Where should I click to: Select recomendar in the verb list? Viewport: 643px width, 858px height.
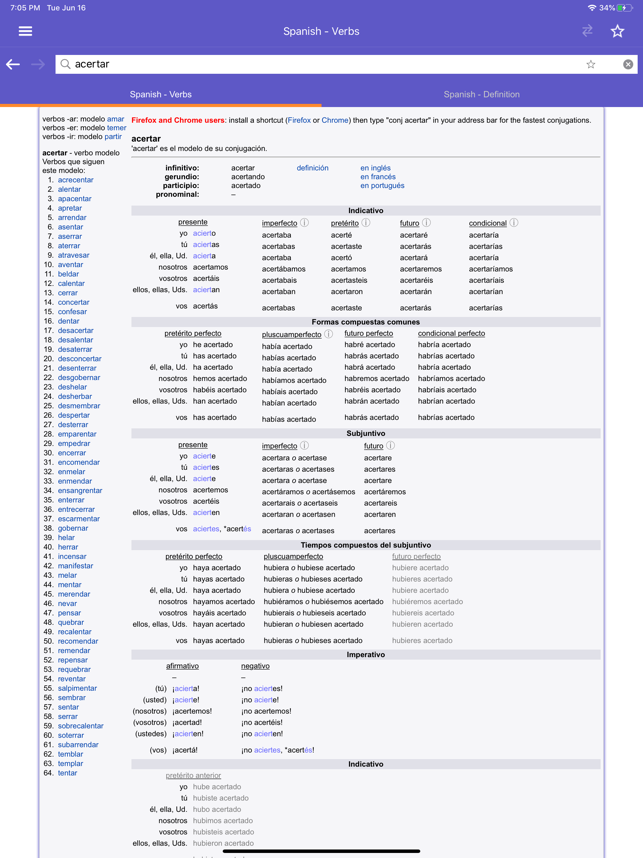click(78, 641)
